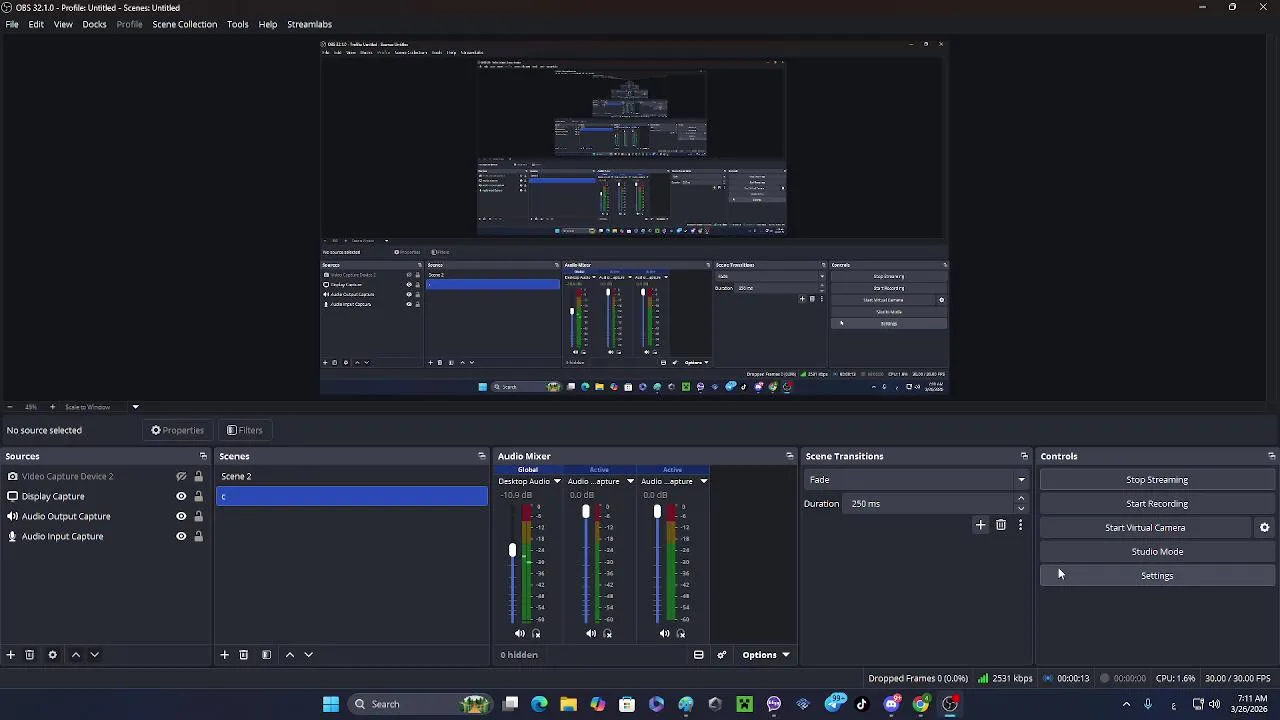The height and width of the screenshot is (720, 1280).
Task: Add a configurable transition with the plus icon
Action: click(x=981, y=525)
